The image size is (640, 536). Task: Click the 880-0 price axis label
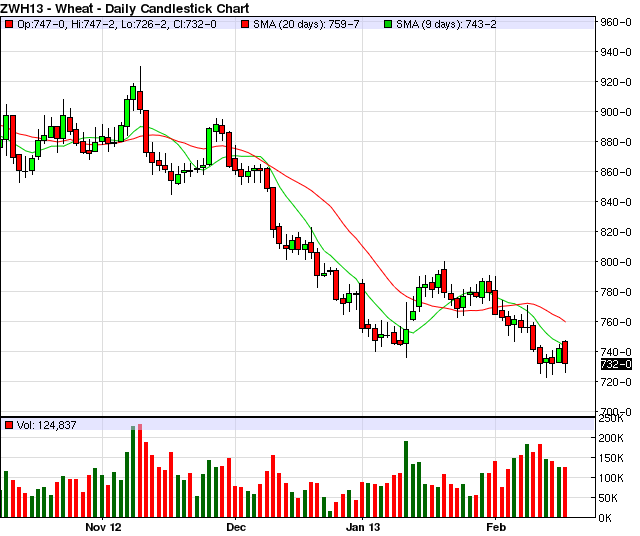pyautogui.click(x=616, y=142)
